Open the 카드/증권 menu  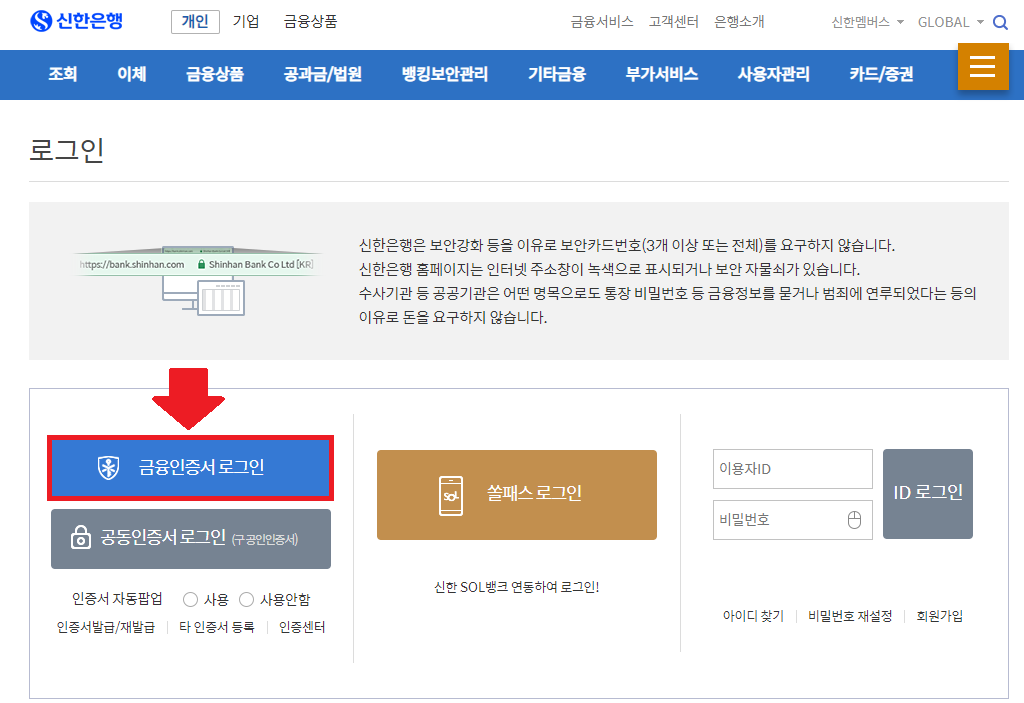[881, 74]
